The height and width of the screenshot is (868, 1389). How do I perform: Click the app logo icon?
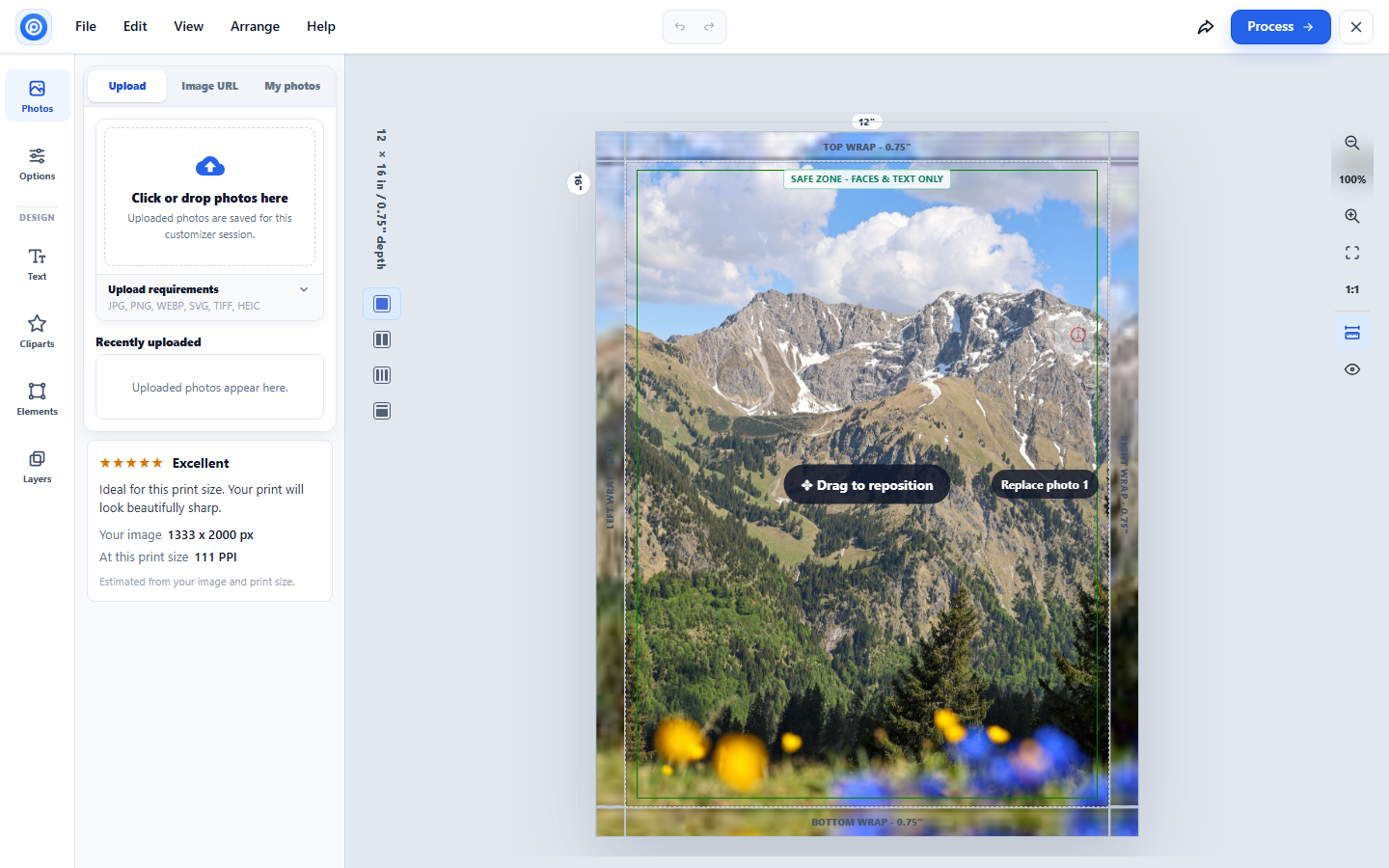pos(34,27)
